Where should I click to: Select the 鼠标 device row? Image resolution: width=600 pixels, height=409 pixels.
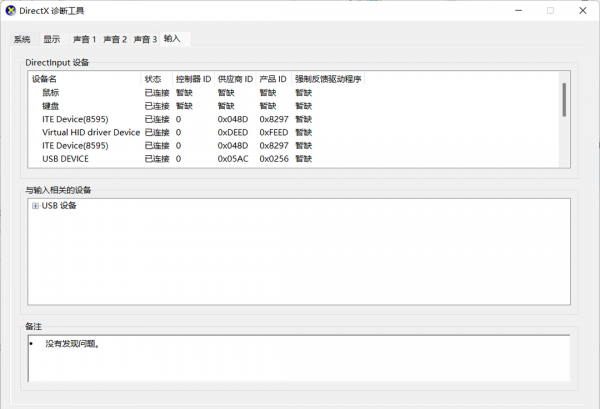[50, 92]
